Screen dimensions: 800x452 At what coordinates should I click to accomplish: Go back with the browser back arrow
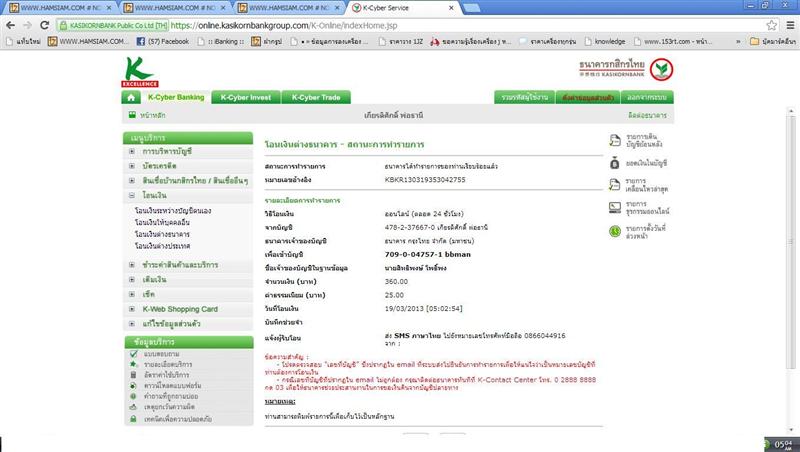click(10, 25)
